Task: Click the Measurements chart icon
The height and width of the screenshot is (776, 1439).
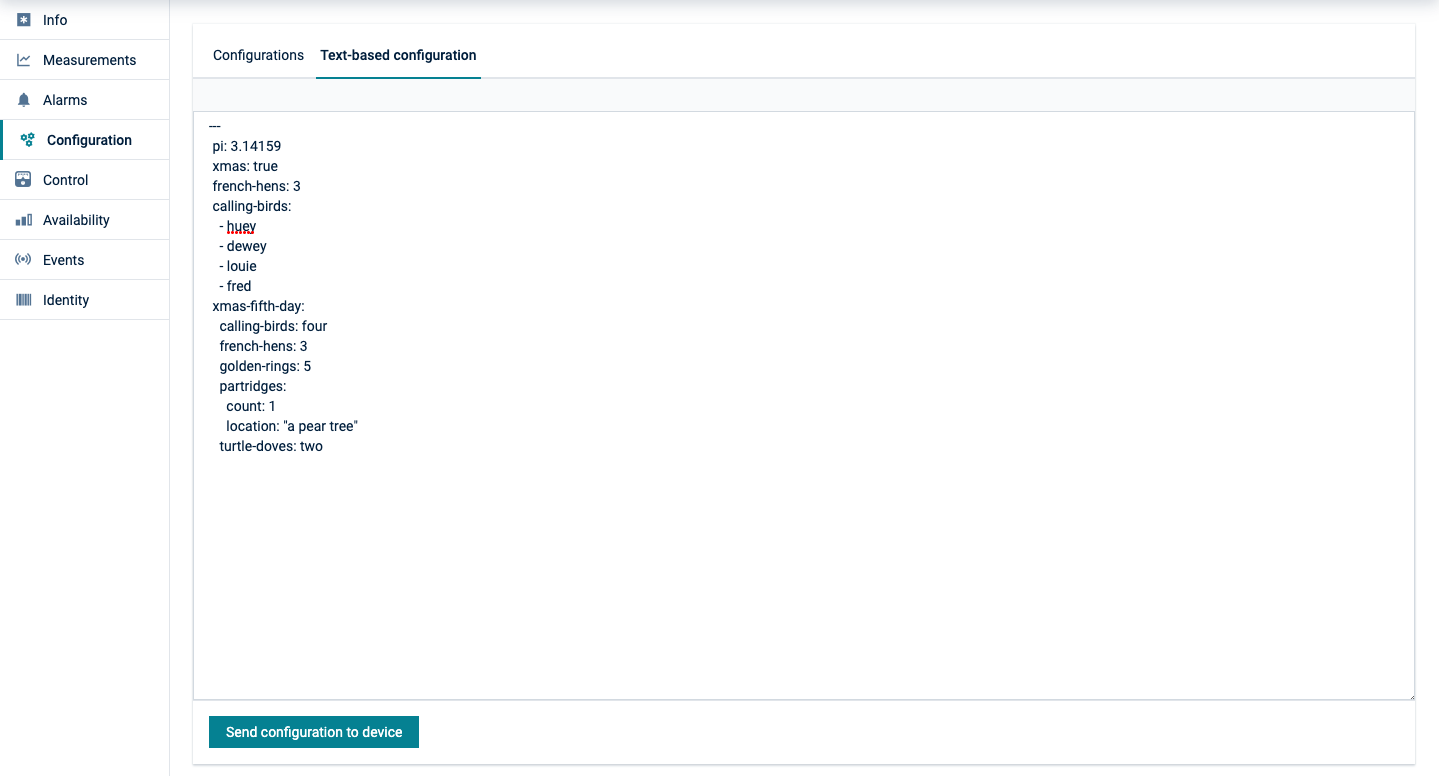Action: 24,60
